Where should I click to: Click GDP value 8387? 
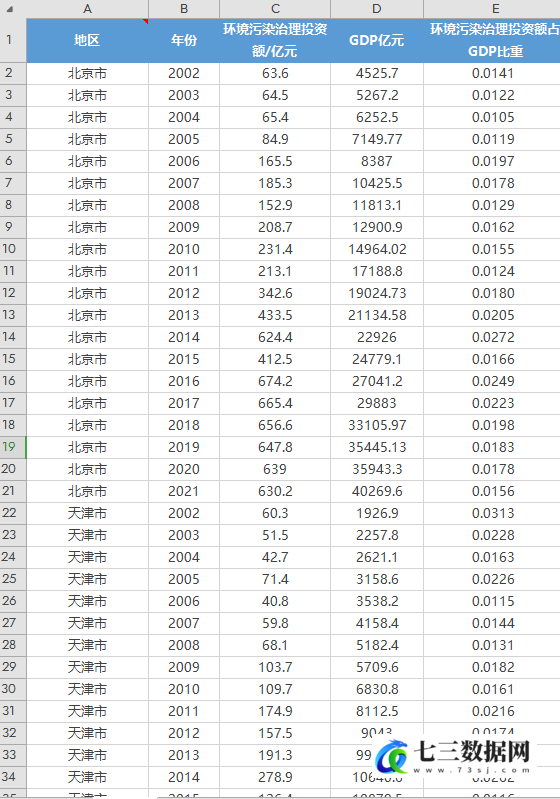coord(377,162)
